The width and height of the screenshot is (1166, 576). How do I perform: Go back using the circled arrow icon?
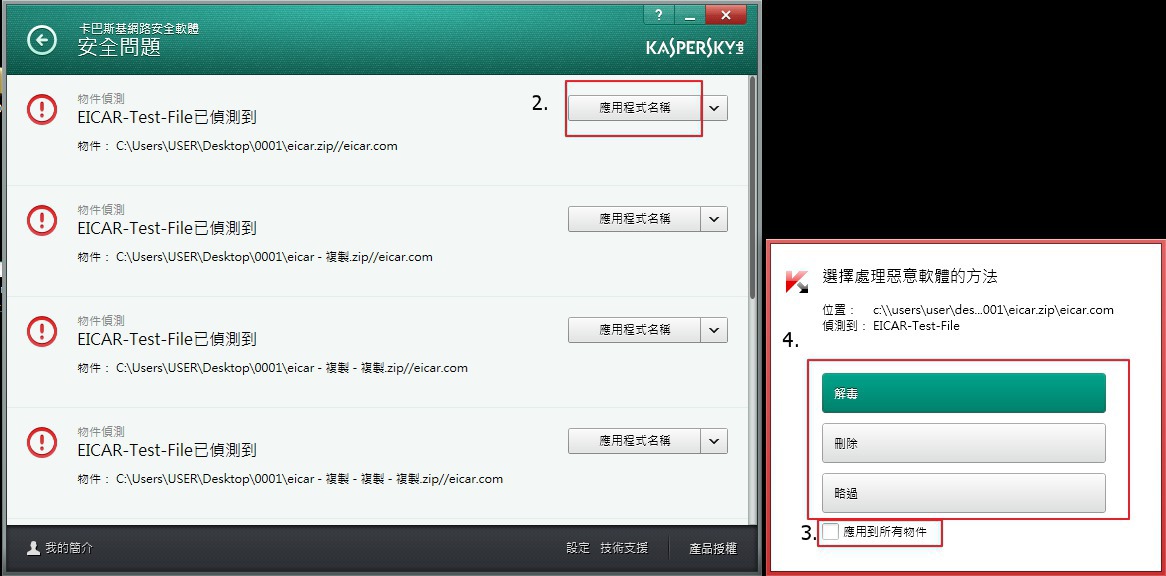click(x=42, y=40)
